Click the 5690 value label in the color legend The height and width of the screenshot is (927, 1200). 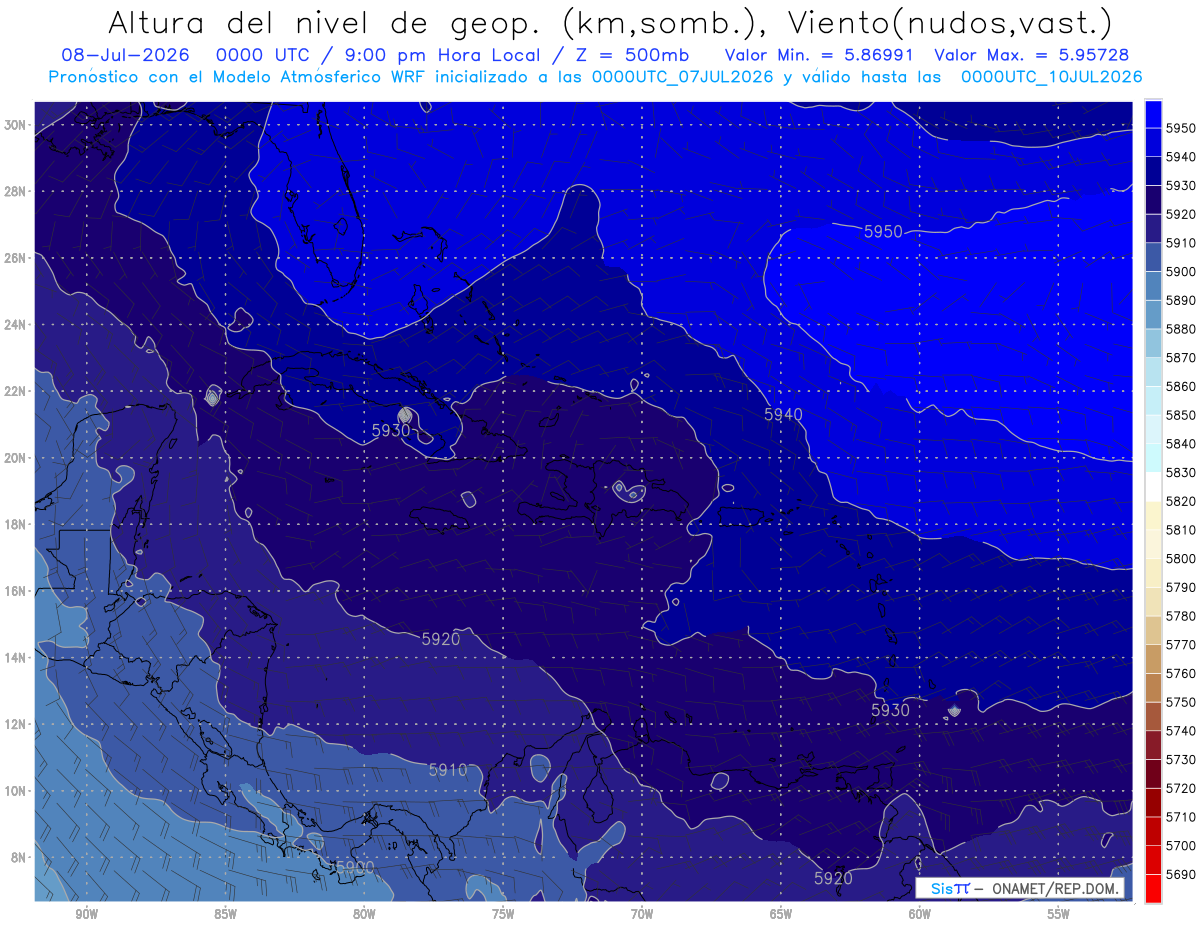tap(1180, 874)
